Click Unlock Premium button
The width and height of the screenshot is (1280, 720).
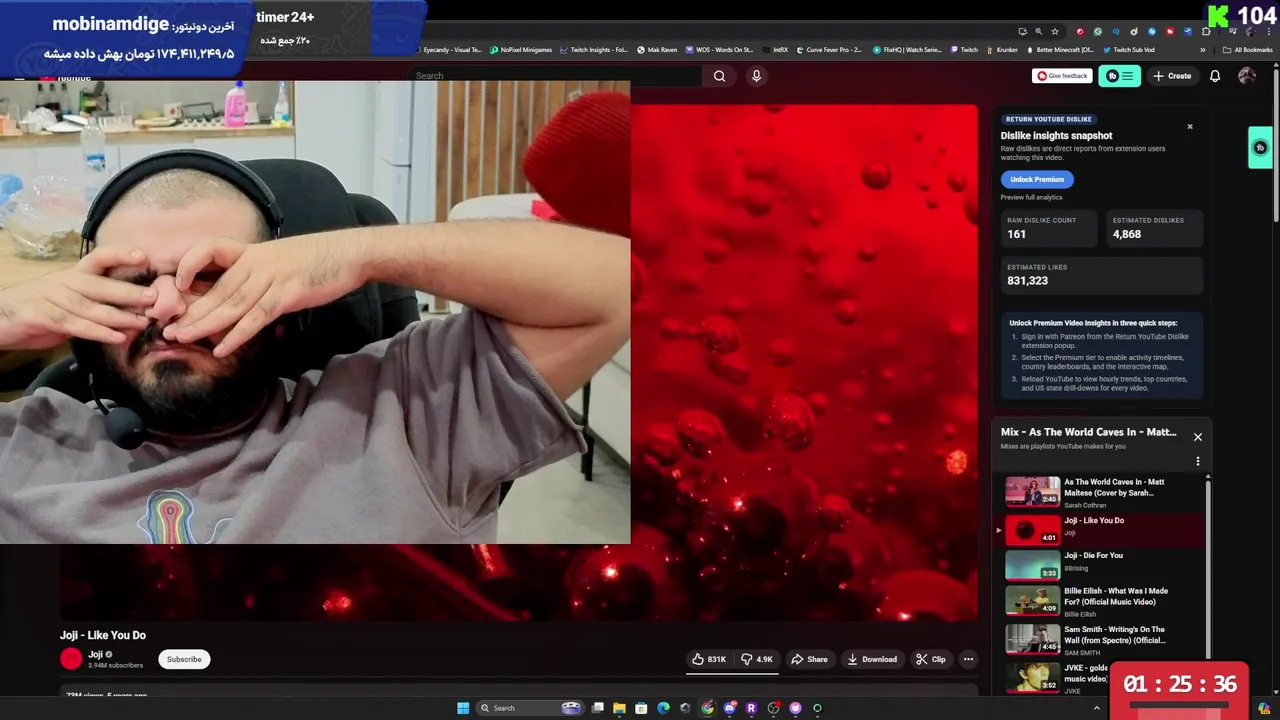pyautogui.click(x=1037, y=180)
